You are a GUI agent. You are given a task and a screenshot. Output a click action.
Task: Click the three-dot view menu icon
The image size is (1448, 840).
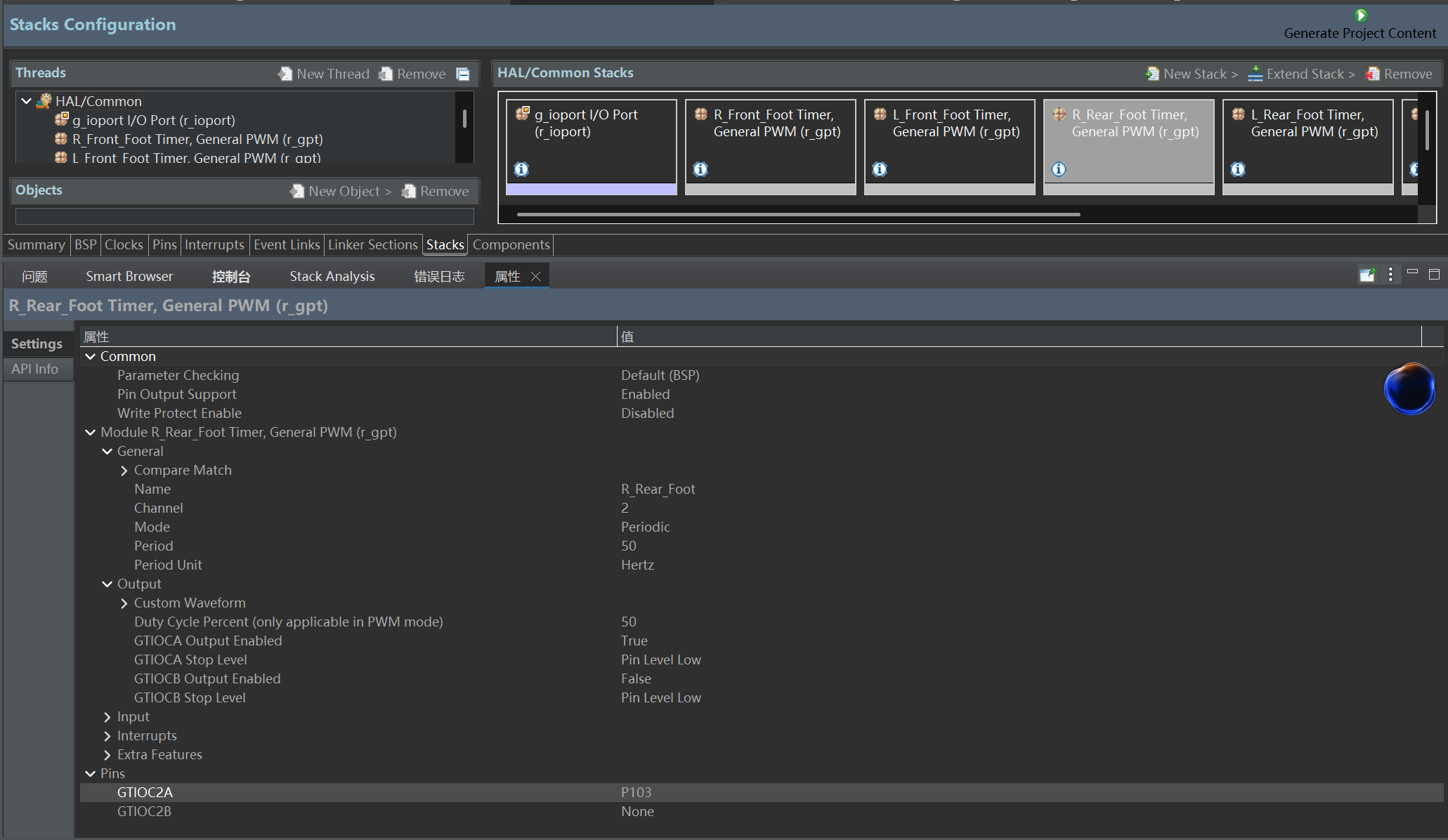(x=1390, y=275)
